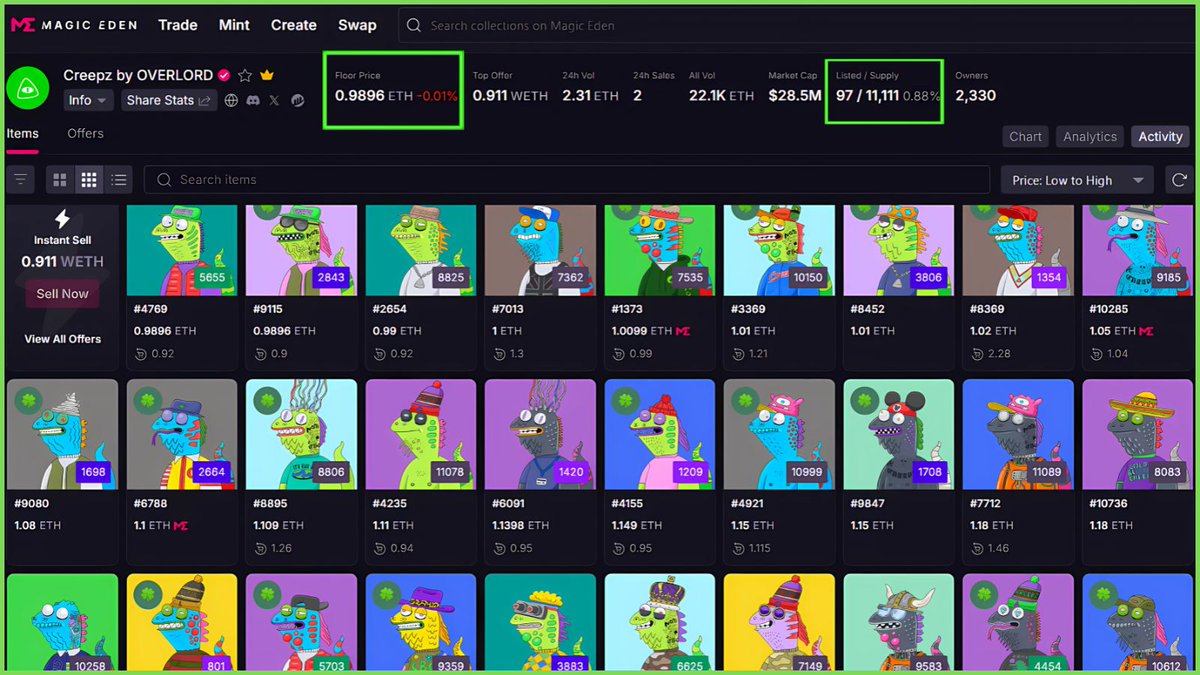
Task: Click the Market Cap value $28.5M
Action: (x=795, y=96)
